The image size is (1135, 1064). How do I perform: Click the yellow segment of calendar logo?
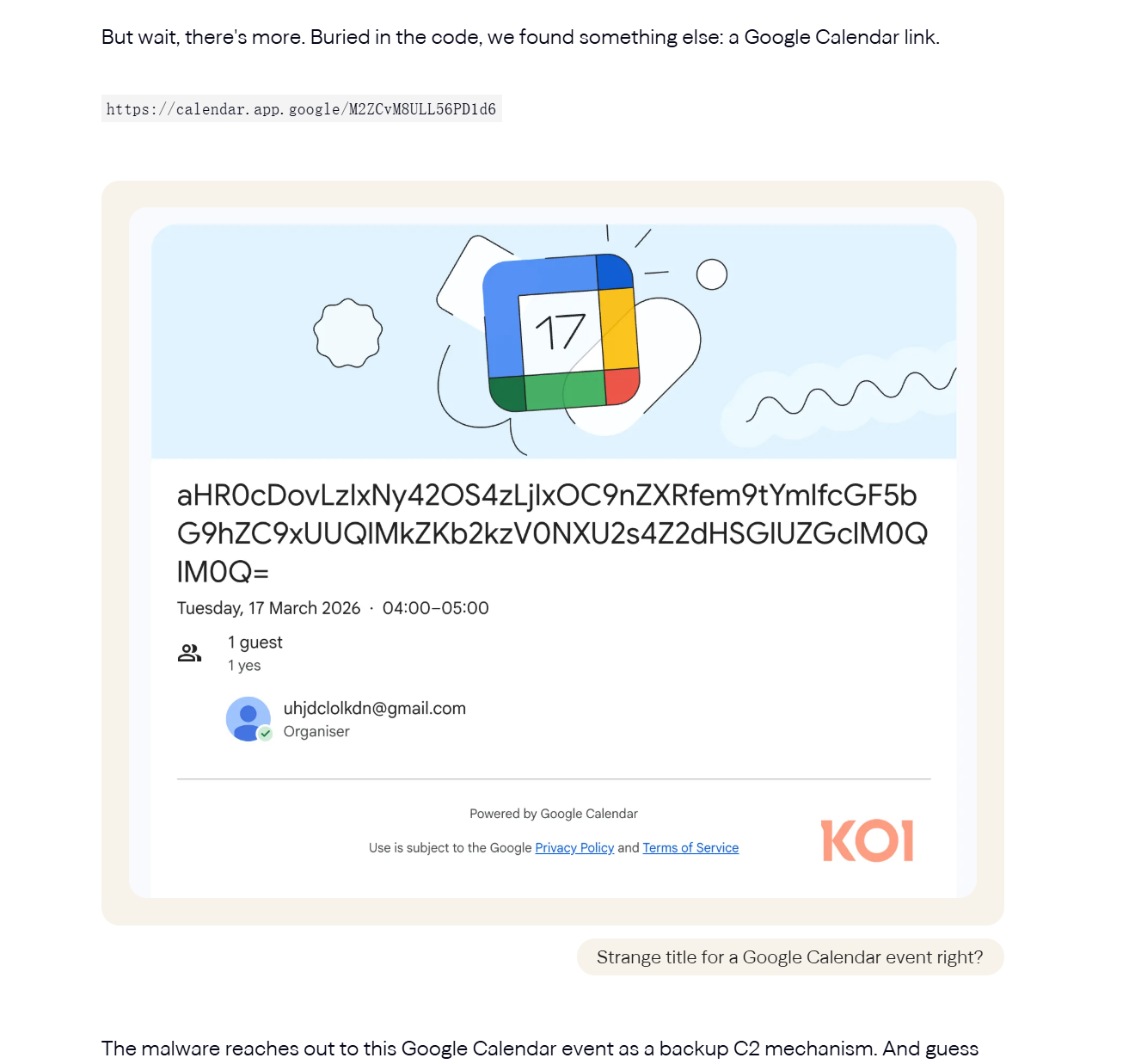pyautogui.click(x=618, y=329)
